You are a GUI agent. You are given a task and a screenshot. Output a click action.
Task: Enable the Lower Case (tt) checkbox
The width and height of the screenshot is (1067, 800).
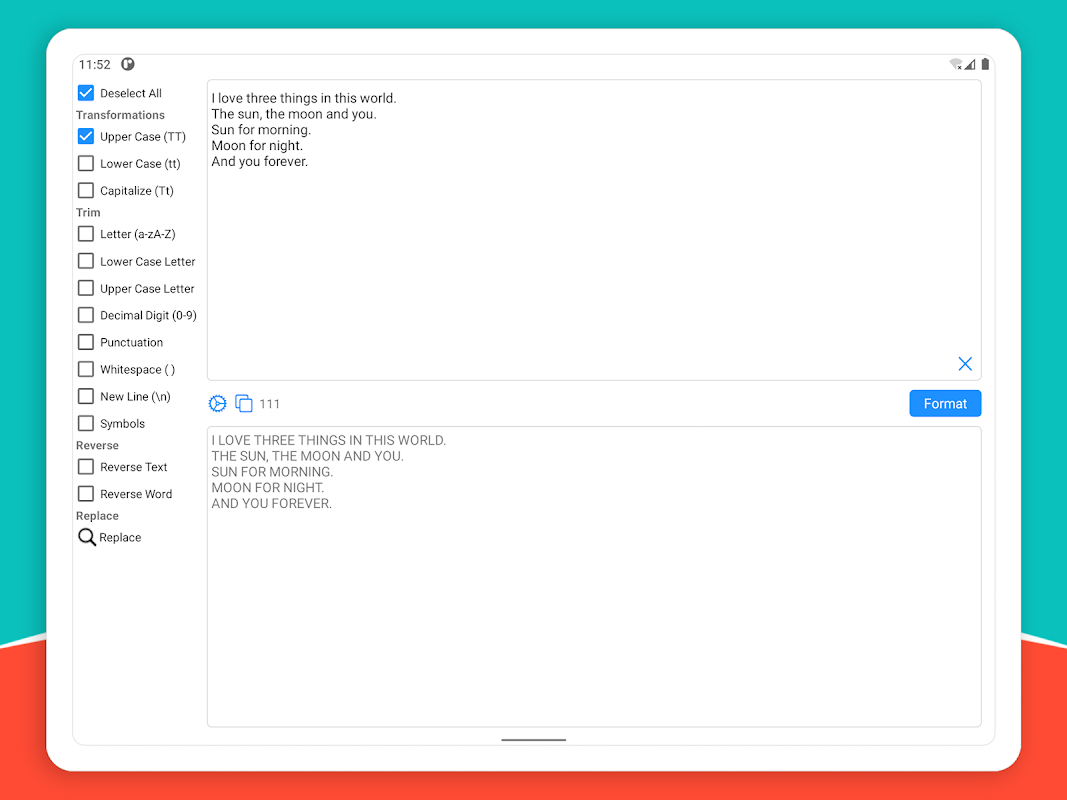tap(86, 163)
